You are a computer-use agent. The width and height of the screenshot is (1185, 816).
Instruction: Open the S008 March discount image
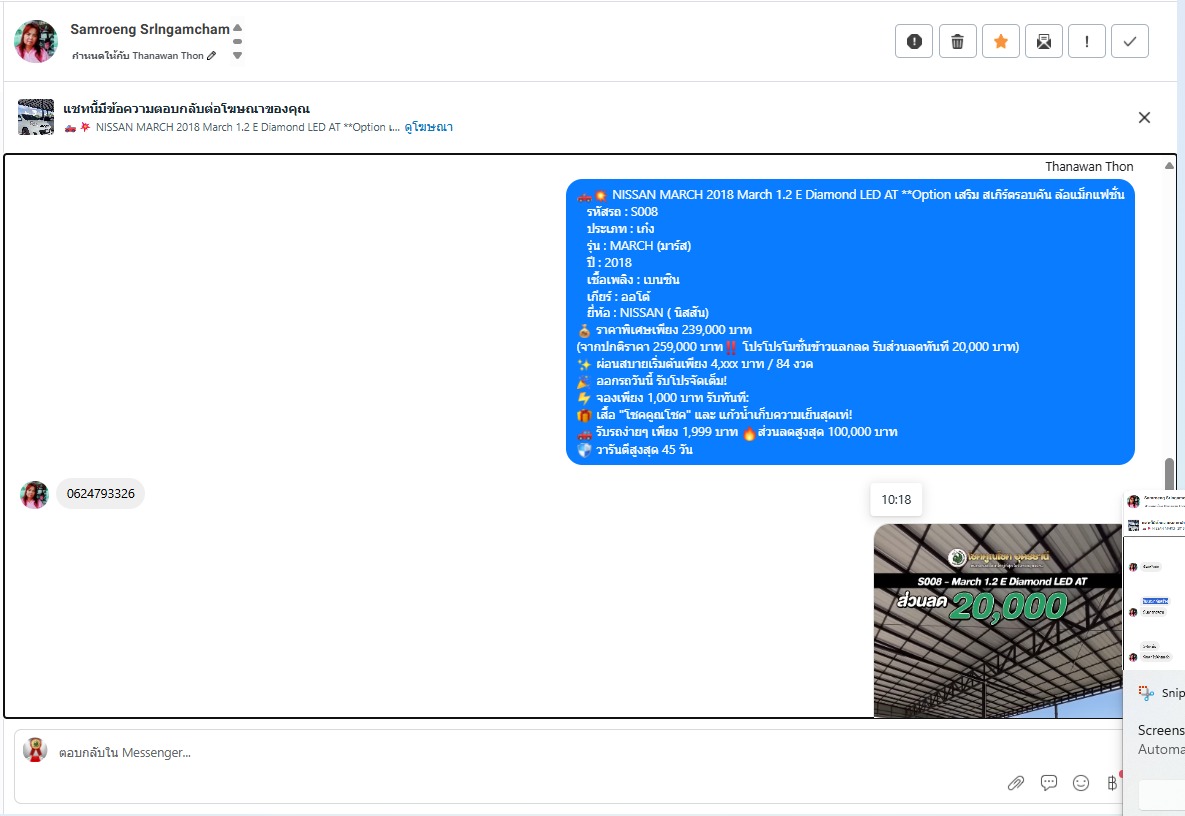coord(998,620)
